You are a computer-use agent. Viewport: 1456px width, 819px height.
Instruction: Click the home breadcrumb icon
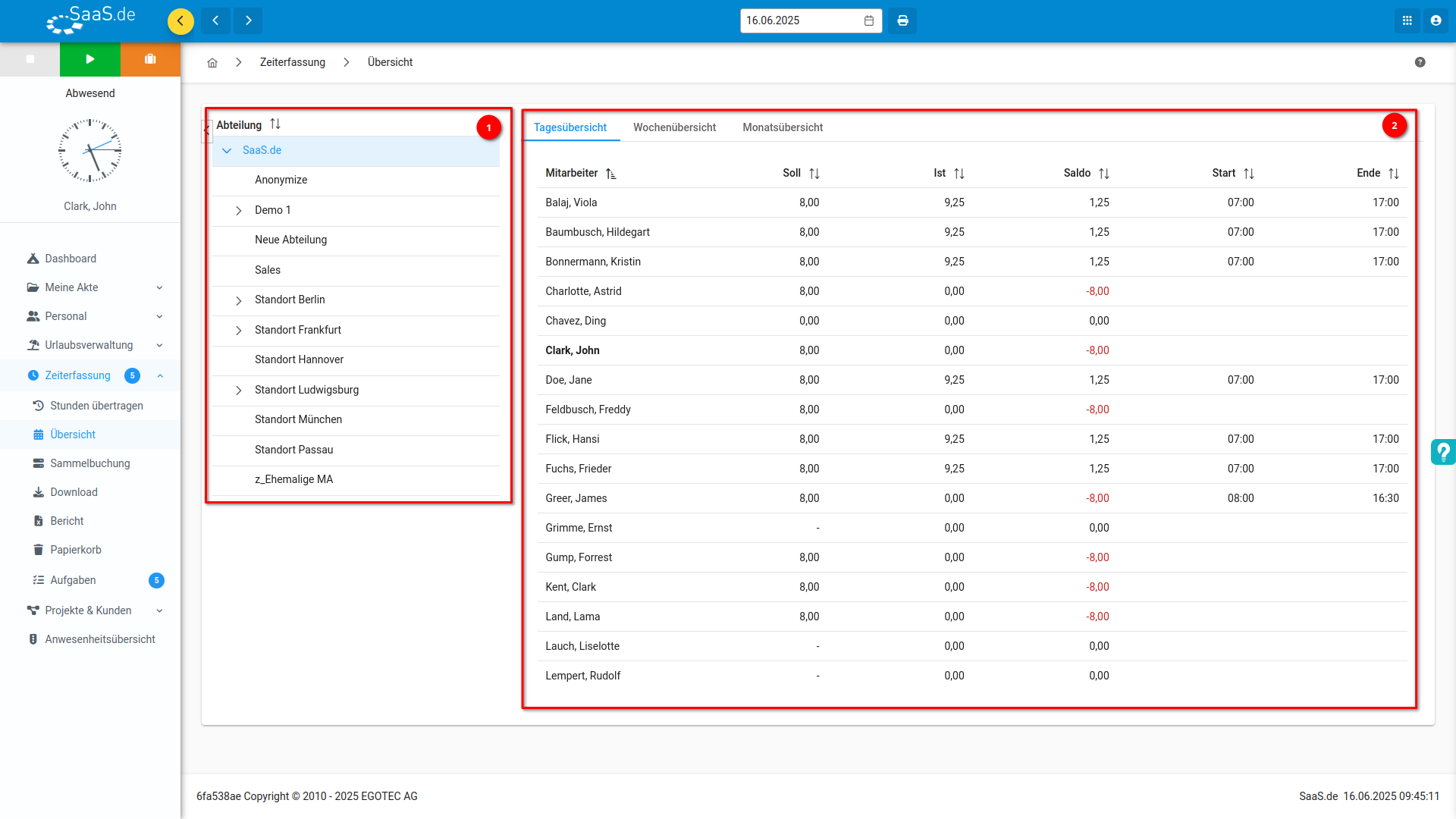tap(212, 63)
